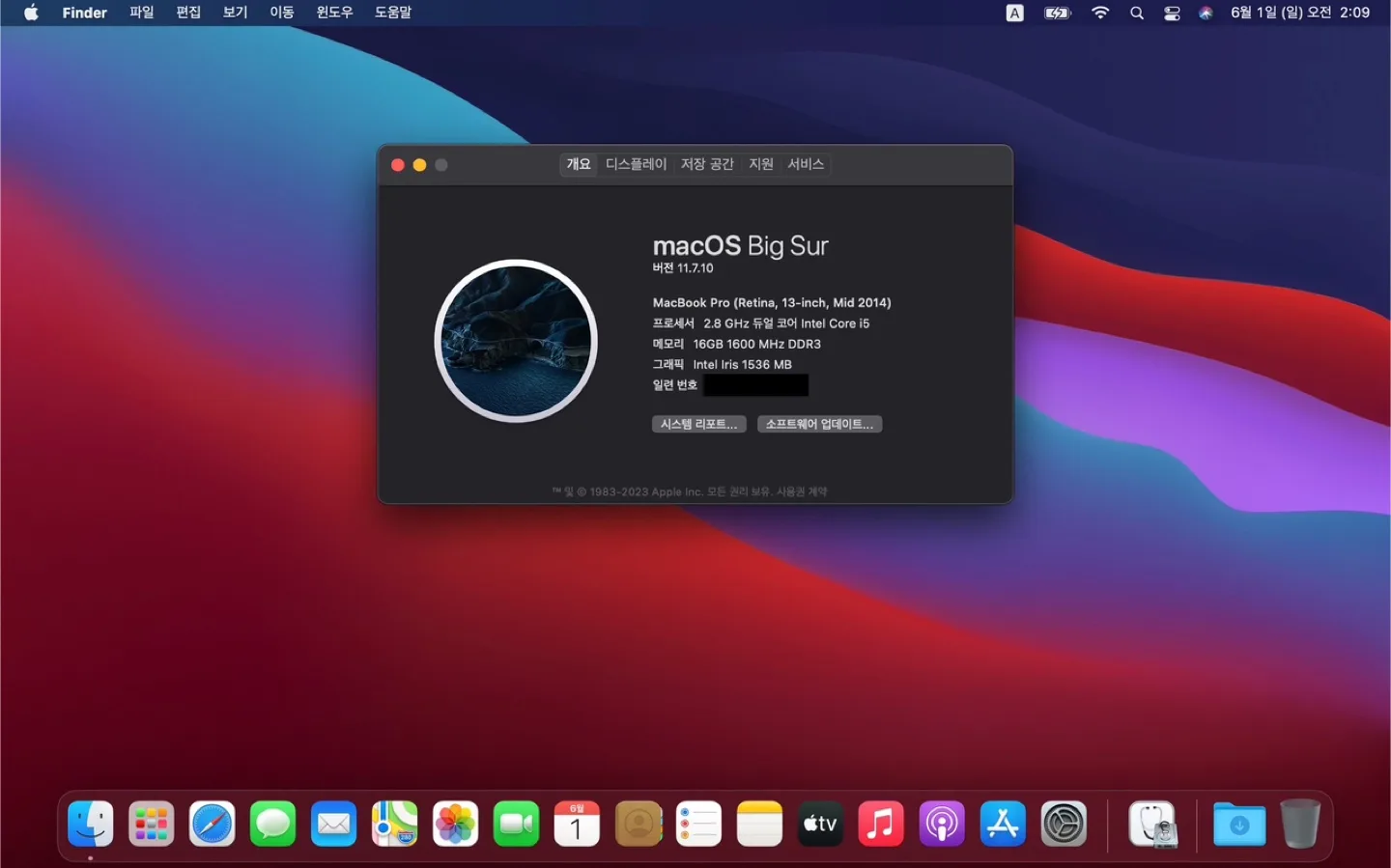Launch the Apple TV app from the Dock

pyautogui.click(x=821, y=824)
